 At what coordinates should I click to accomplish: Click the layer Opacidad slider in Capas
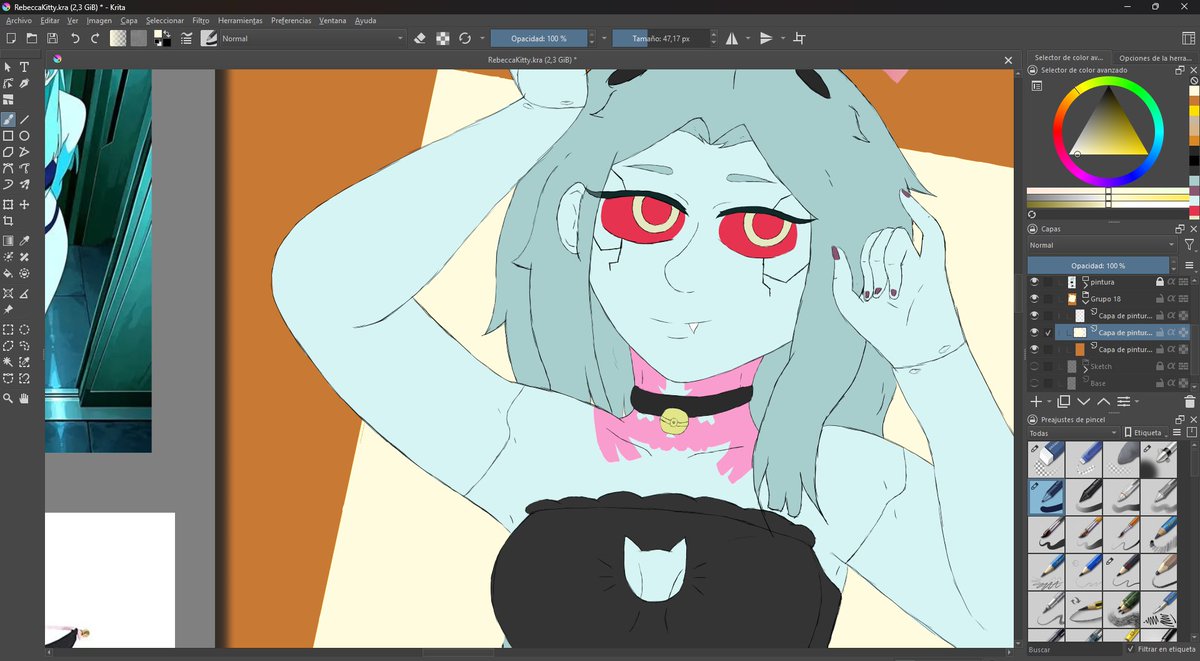tap(1099, 266)
